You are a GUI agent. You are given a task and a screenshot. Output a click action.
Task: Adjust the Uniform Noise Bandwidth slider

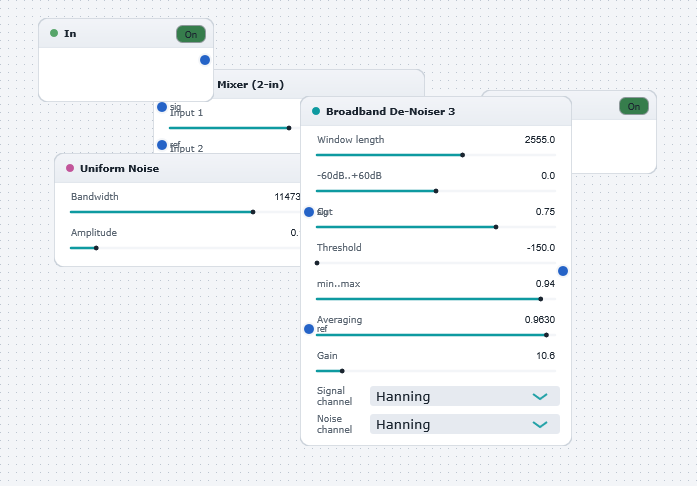[185, 212]
